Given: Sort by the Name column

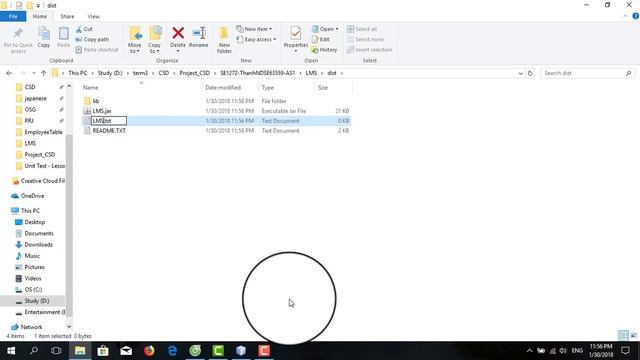Looking at the screenshot, I should pyautogui.click(x=91, y=87).
